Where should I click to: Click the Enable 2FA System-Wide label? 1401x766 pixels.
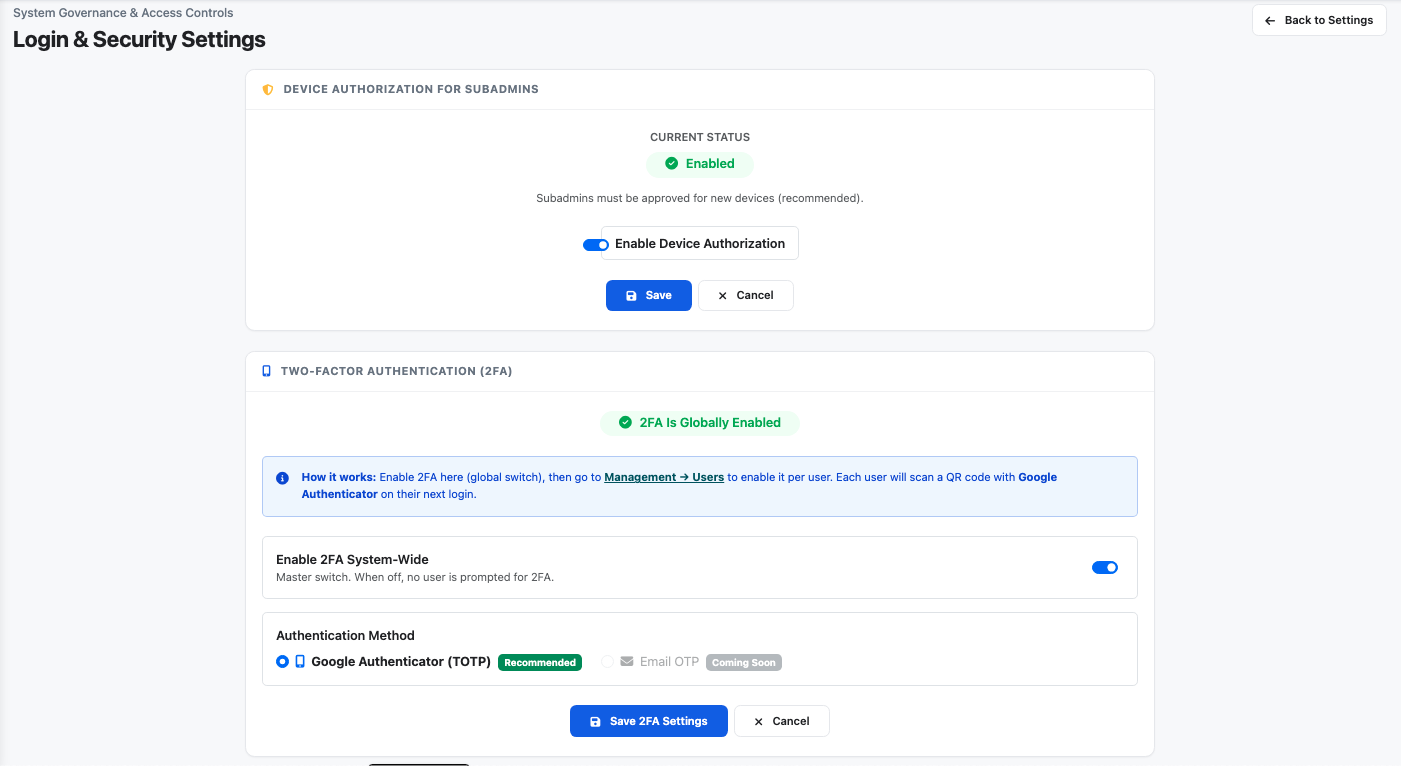(x=352, y=560)
